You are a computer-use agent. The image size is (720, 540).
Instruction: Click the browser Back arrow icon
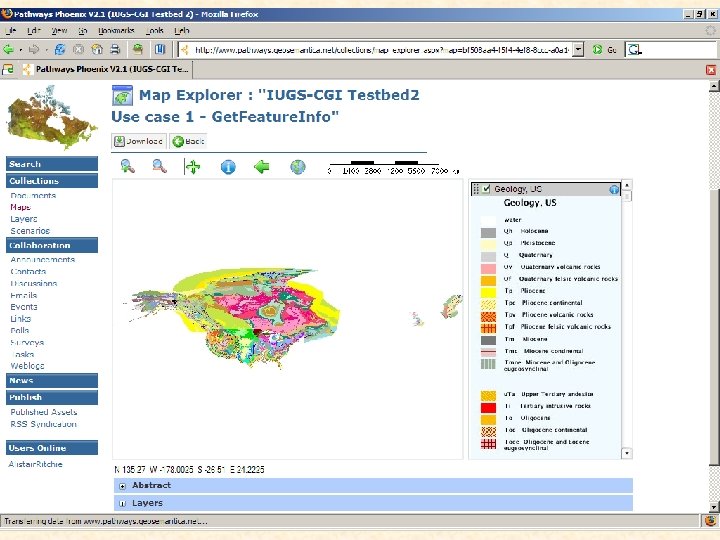[8, 49]
